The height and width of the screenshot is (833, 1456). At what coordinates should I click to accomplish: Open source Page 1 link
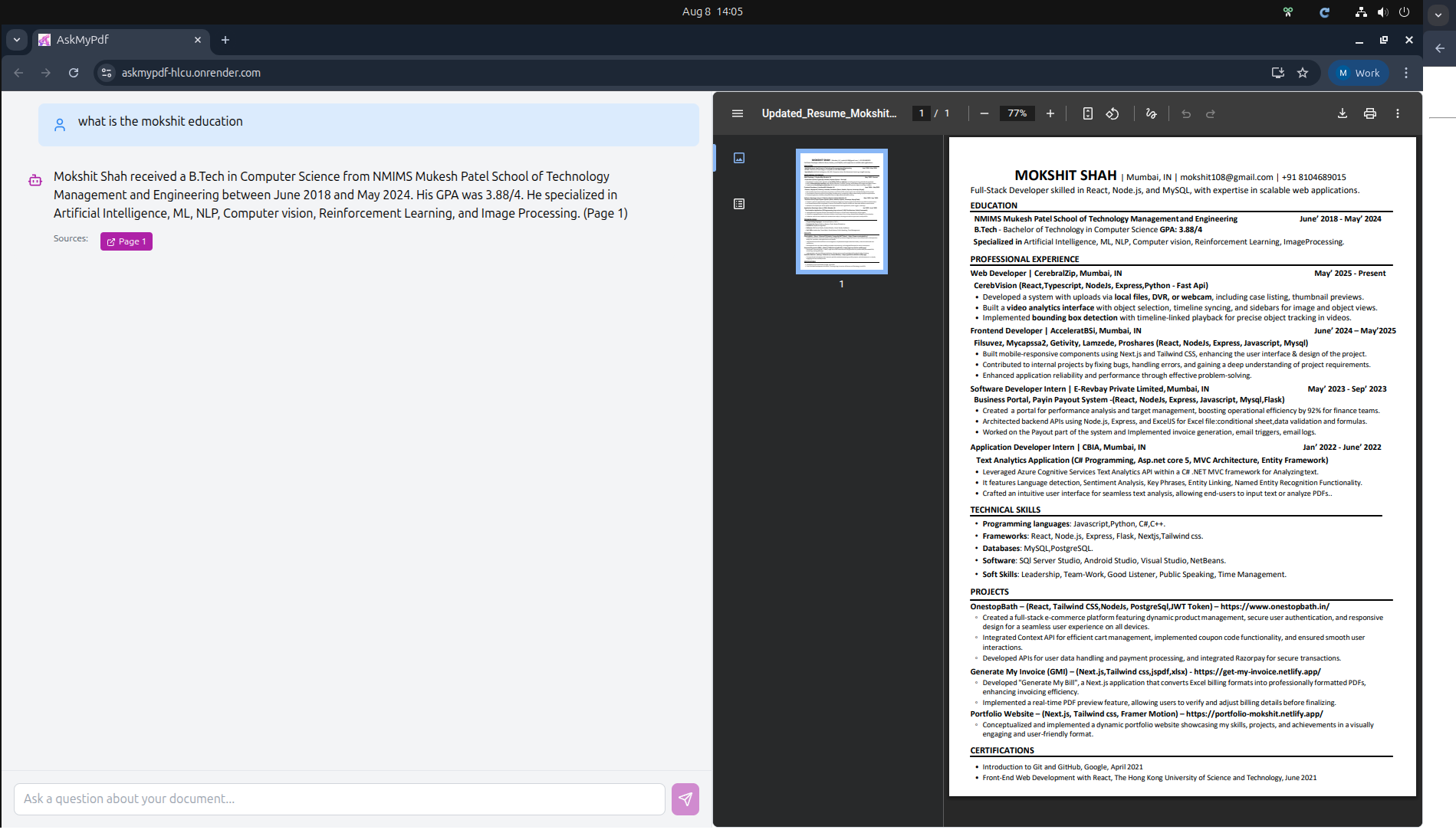click(x=127, y=241)
